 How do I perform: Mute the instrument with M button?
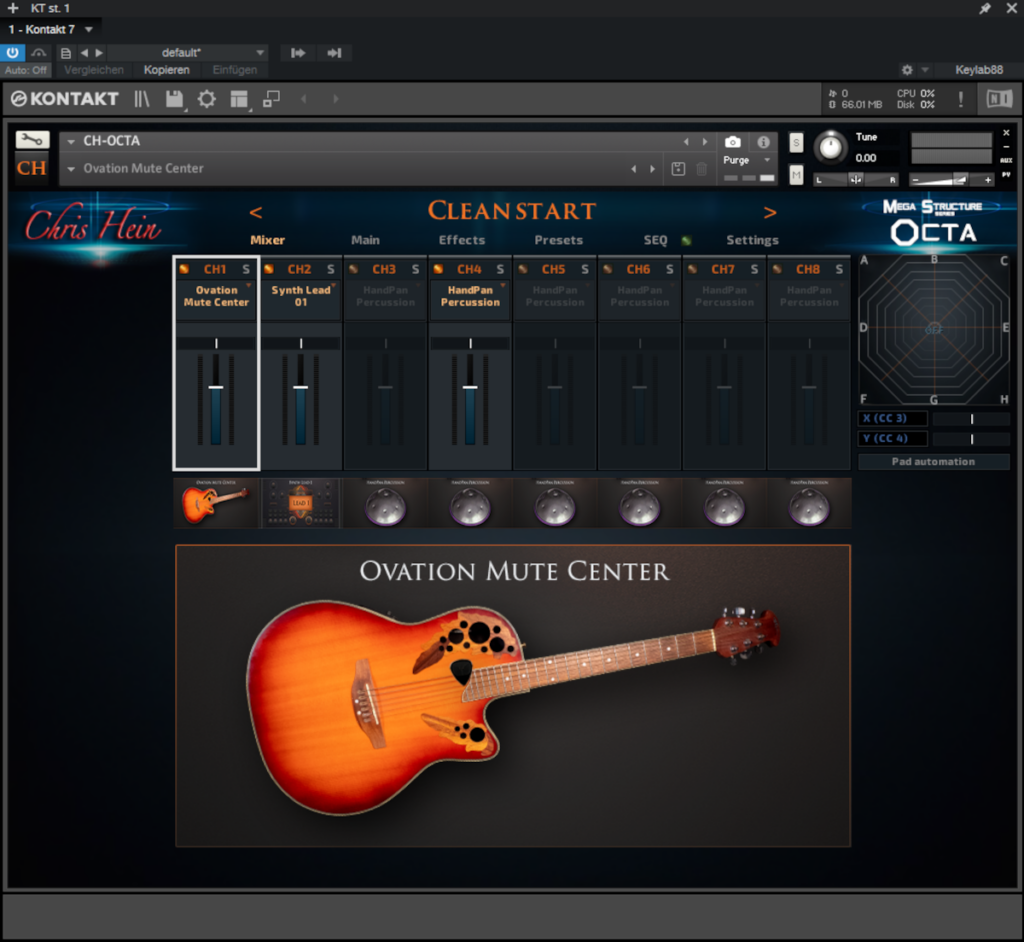[x=796, y=175]
